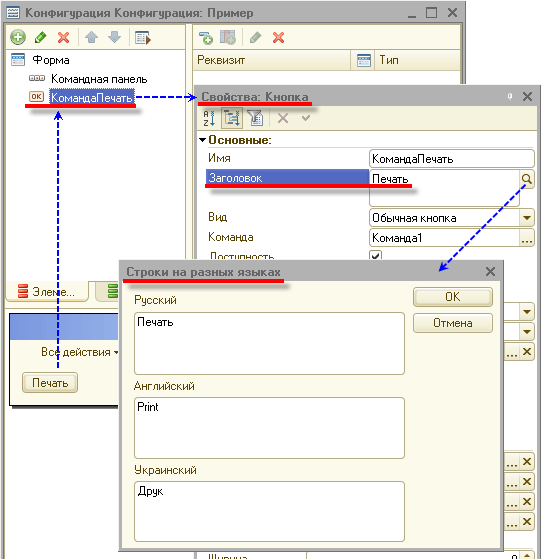Screen dimensions: 541x559
Task: Open magnifier lookup next to the Заголовок field
Action: [x=527, y=179]
